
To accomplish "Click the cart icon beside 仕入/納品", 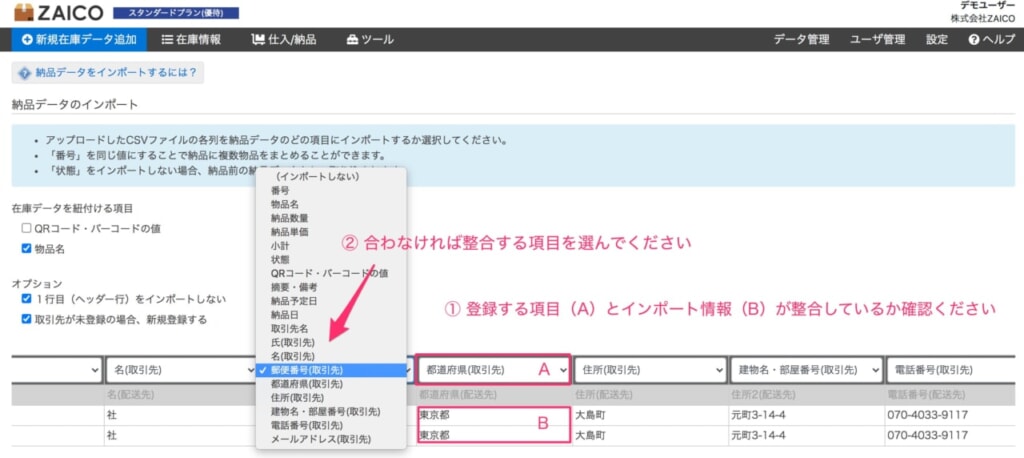I will pos(258,39).
